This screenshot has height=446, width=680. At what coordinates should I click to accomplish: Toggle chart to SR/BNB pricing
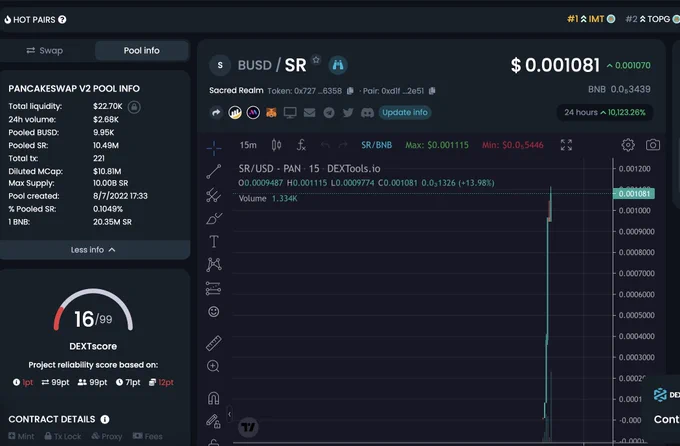pyautogui.click(x=376, y=145)
